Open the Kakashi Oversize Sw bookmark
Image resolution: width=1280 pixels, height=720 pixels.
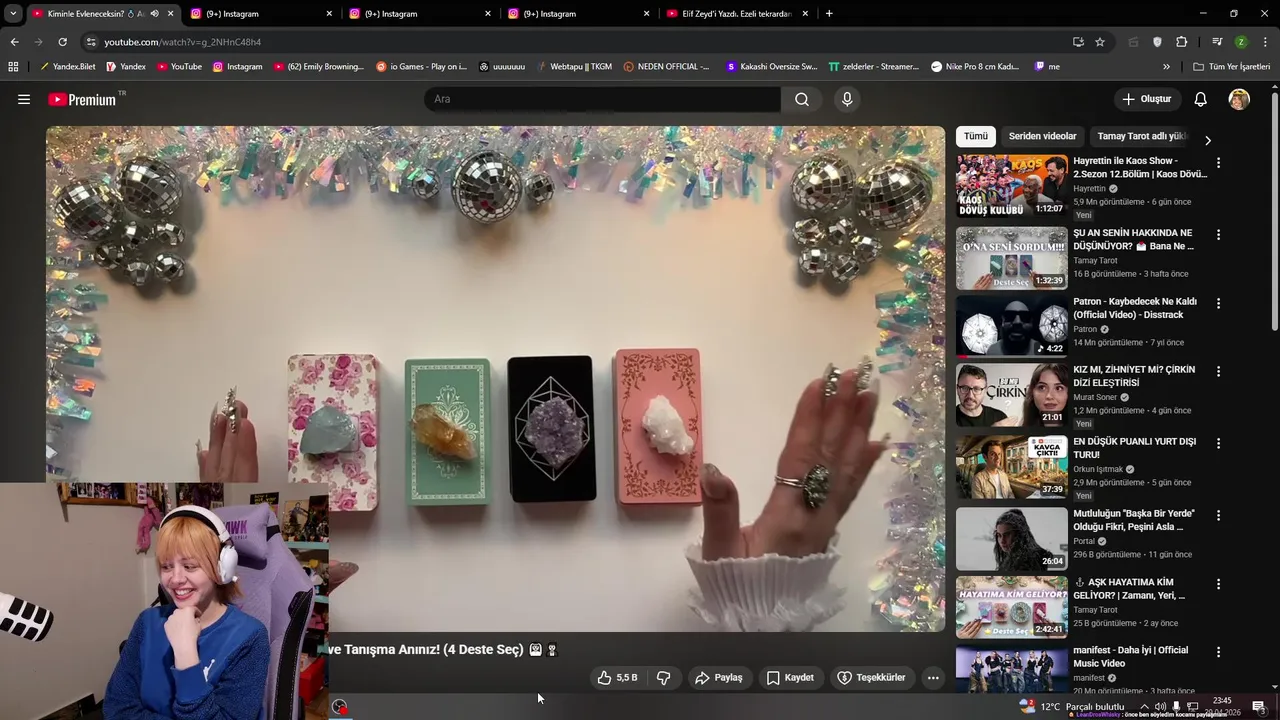(772, 66)
